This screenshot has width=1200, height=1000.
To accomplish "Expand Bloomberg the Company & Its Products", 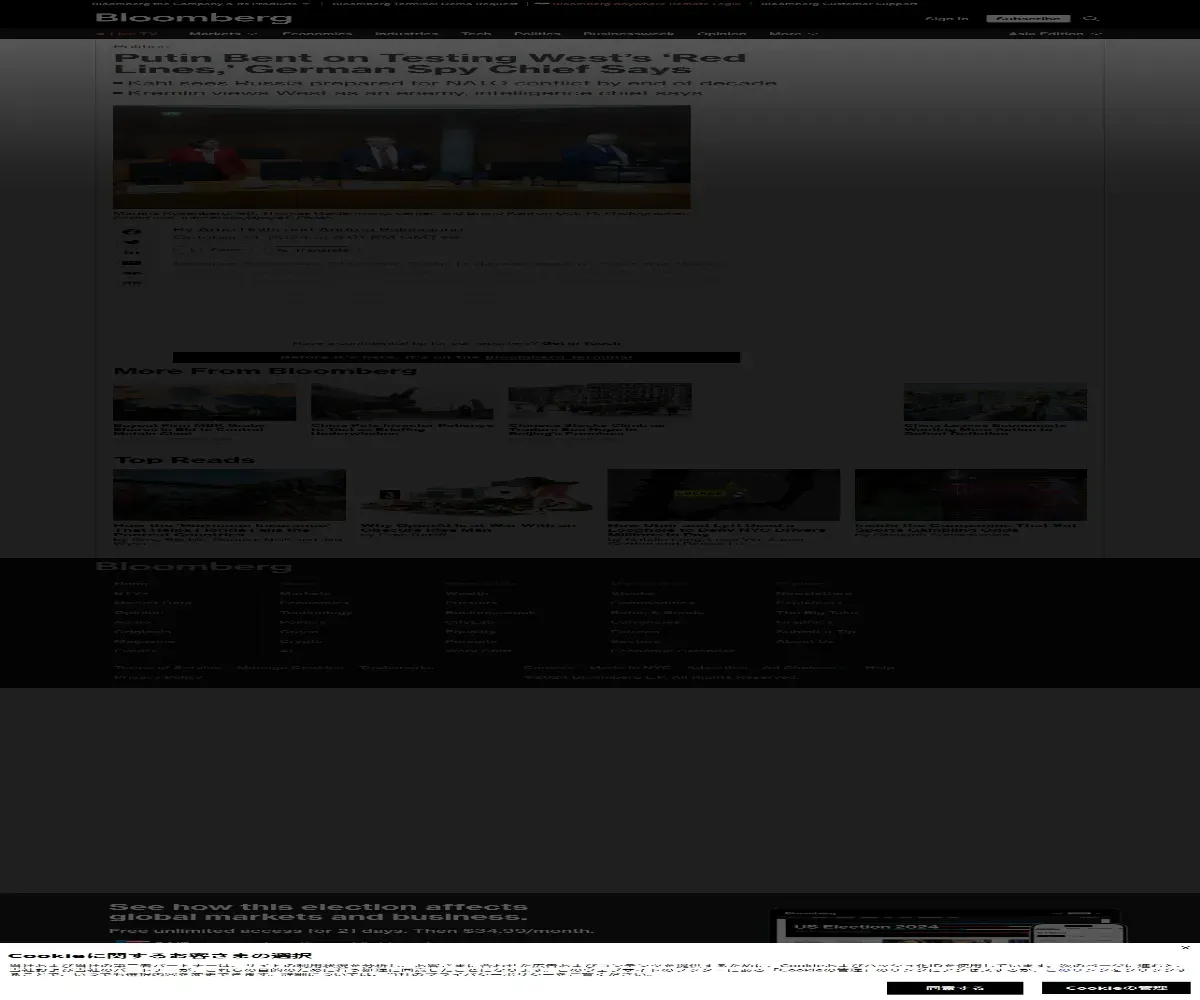I will pyautogui.click(x=203, y=3).
